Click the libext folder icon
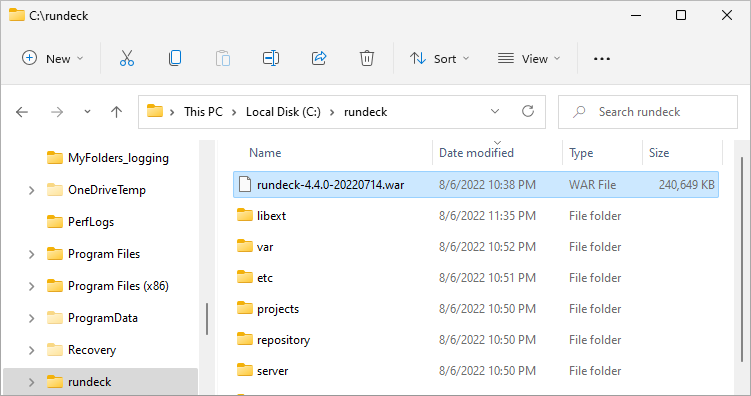This screenshot has height=396, width=751. click(x=245, y=215)
